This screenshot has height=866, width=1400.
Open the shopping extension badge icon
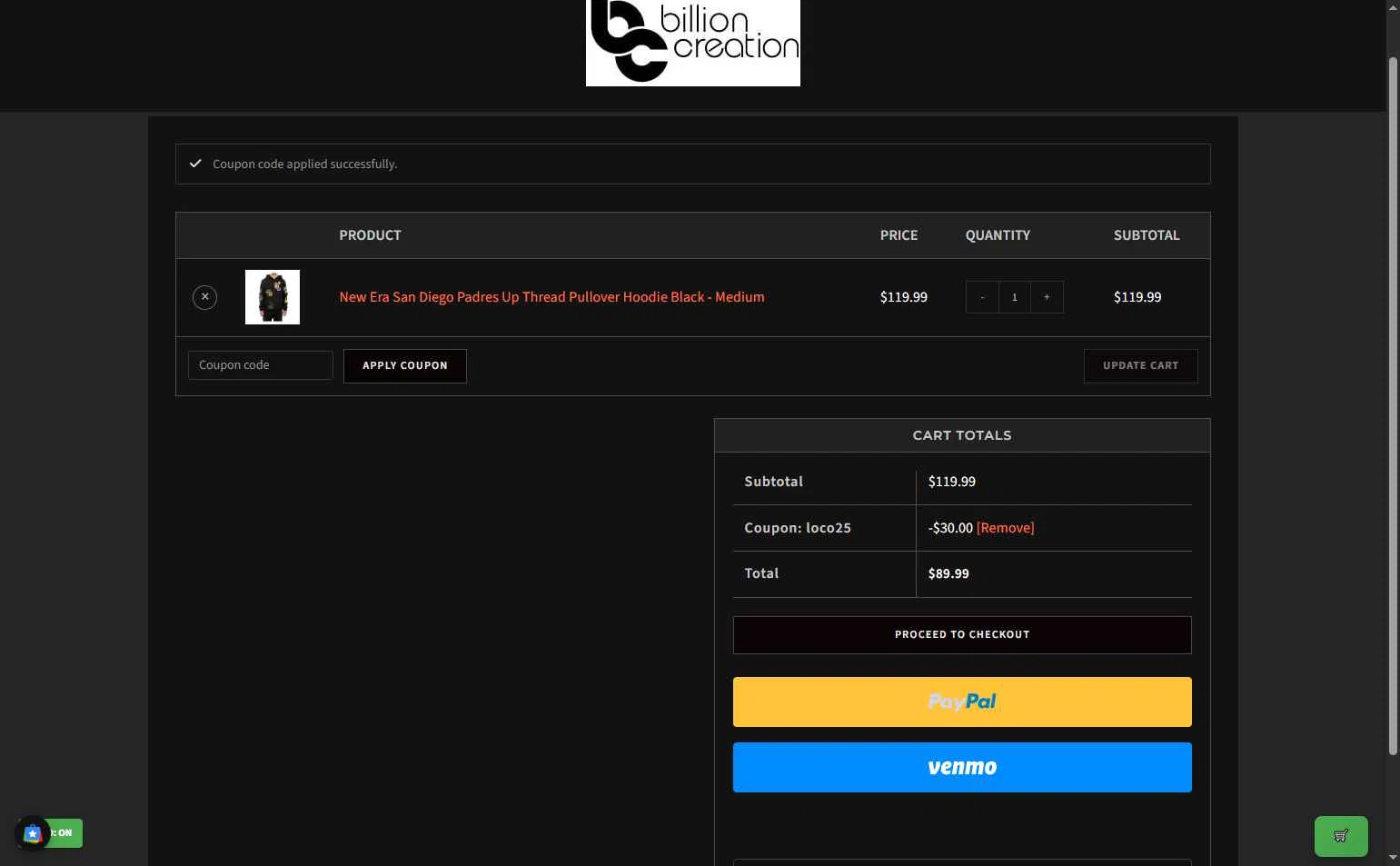click(33, 833)
